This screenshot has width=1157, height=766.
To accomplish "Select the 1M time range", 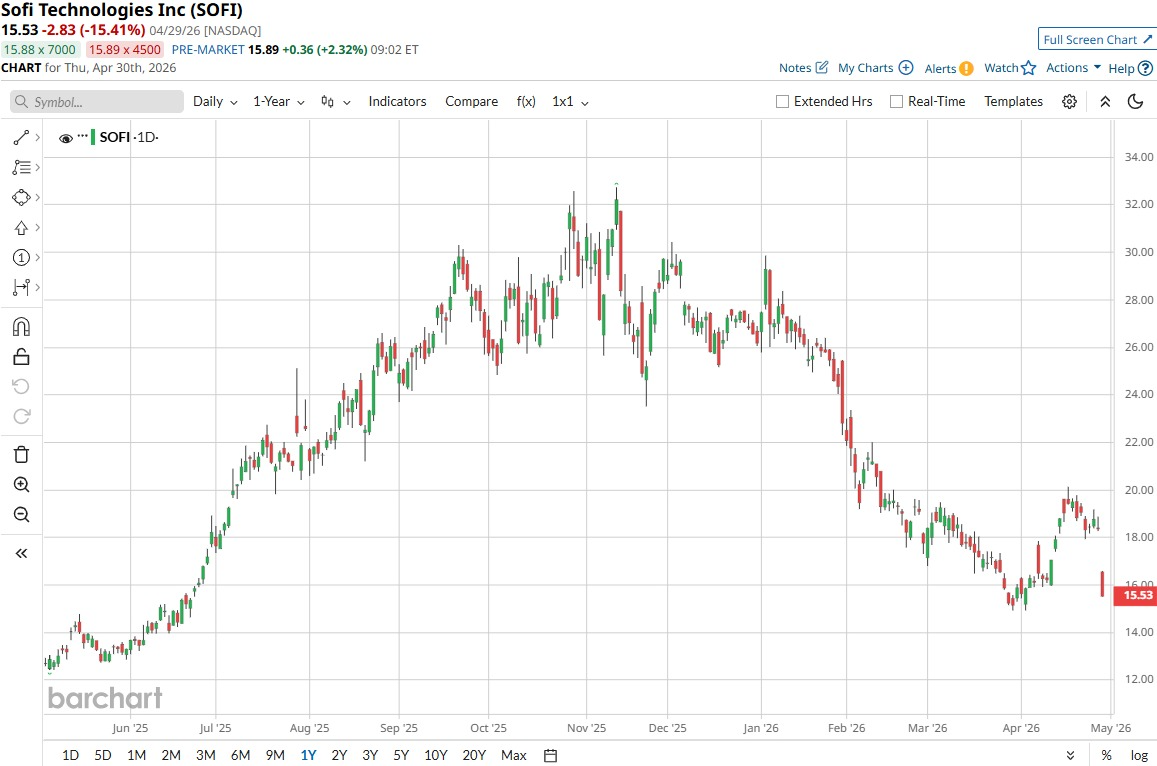I will coord(137,755).
